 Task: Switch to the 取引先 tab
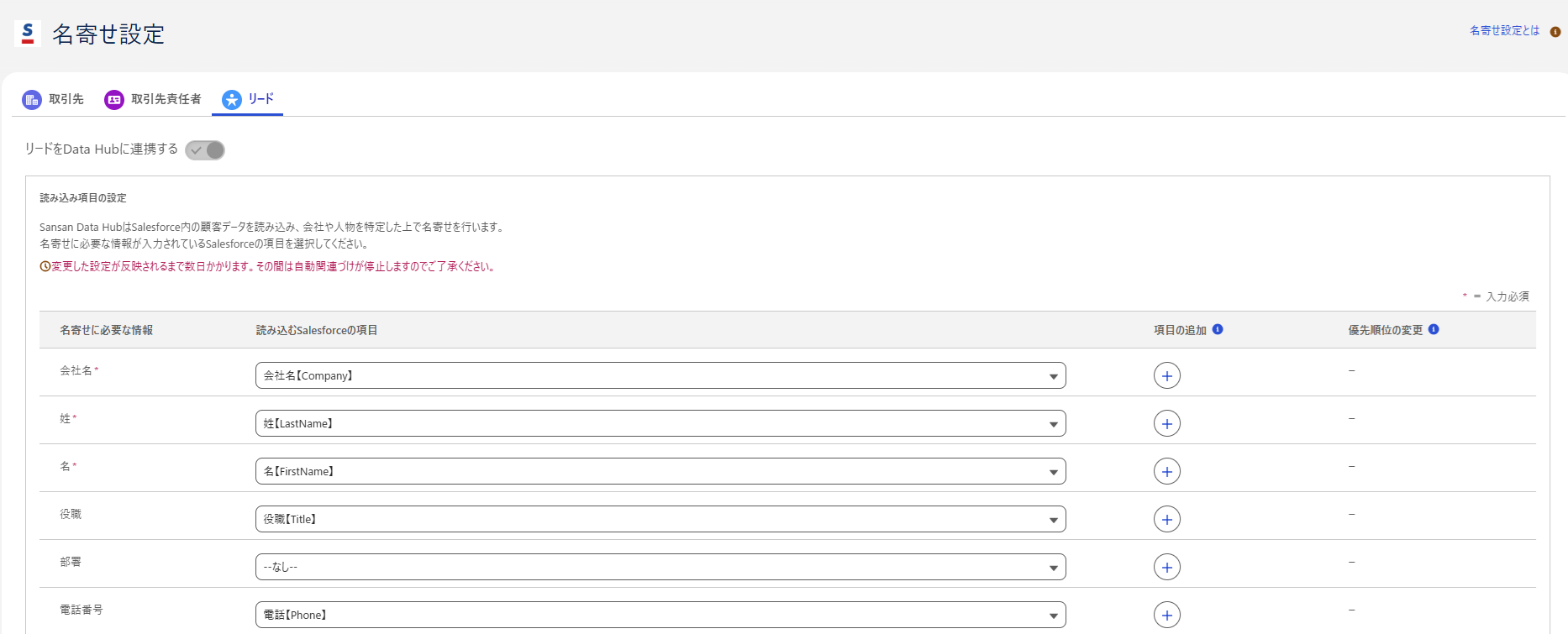[53, 99]
